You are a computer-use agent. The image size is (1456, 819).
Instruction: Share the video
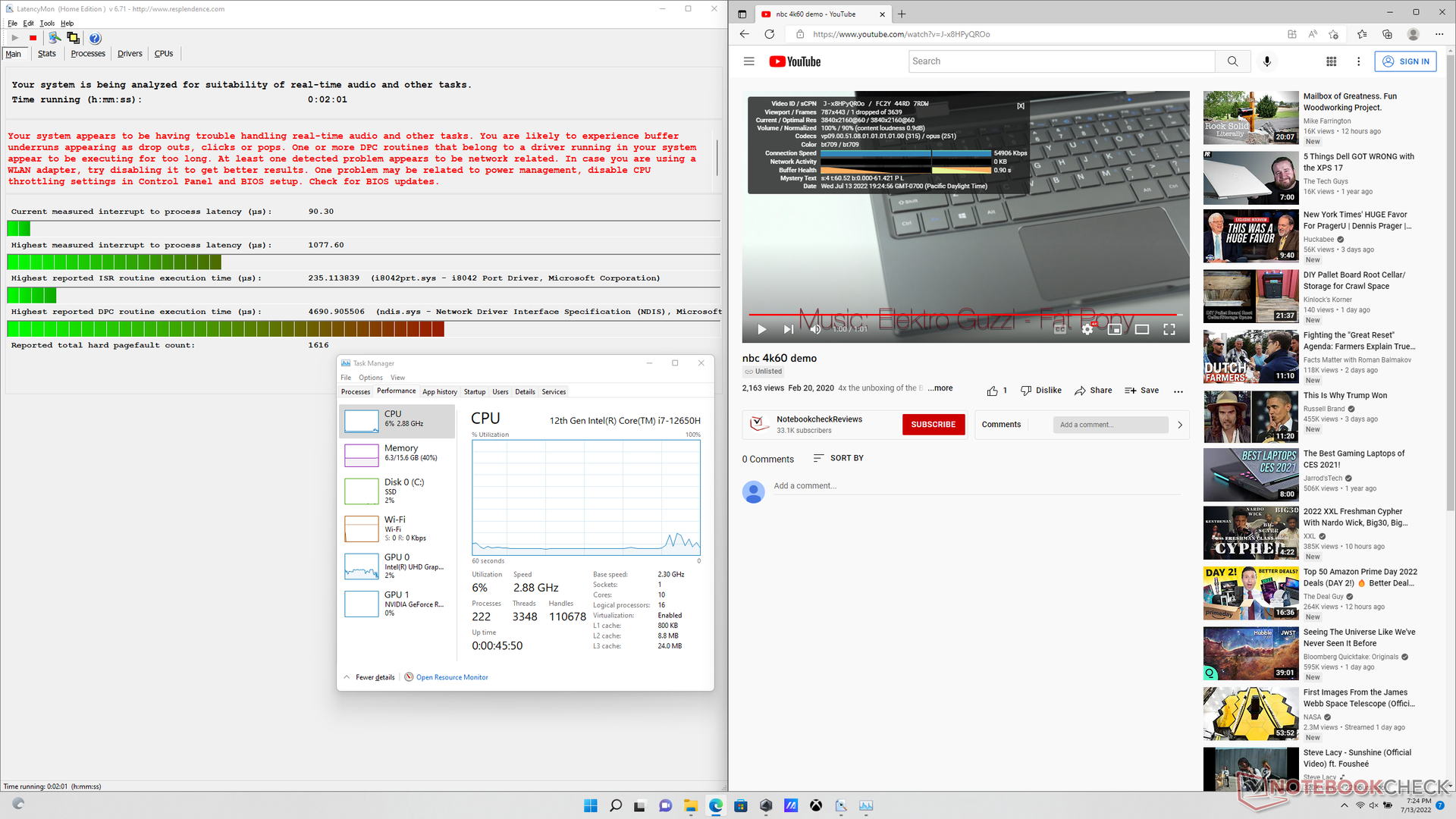(1093, 391)
